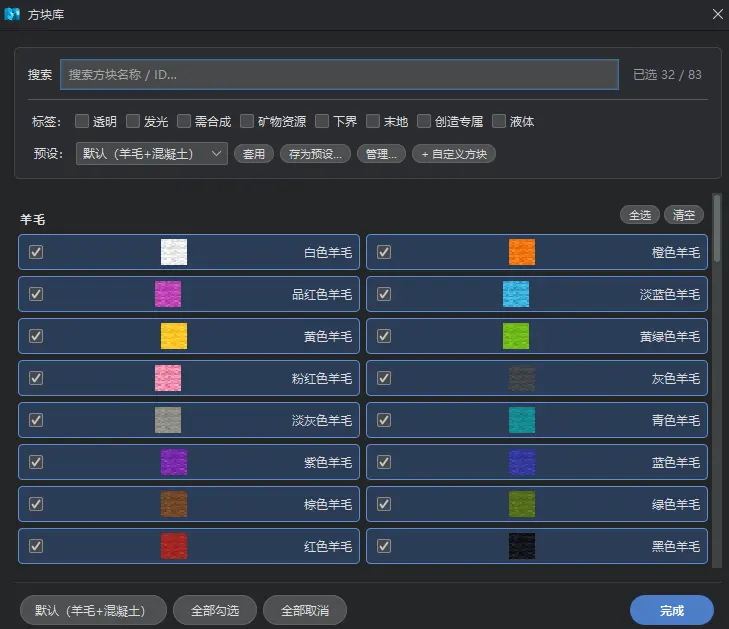Image resolution: width=729 pixels, height=629 pixels.
Task: Click the brown wool block icon
Action: tap(174, 504)
